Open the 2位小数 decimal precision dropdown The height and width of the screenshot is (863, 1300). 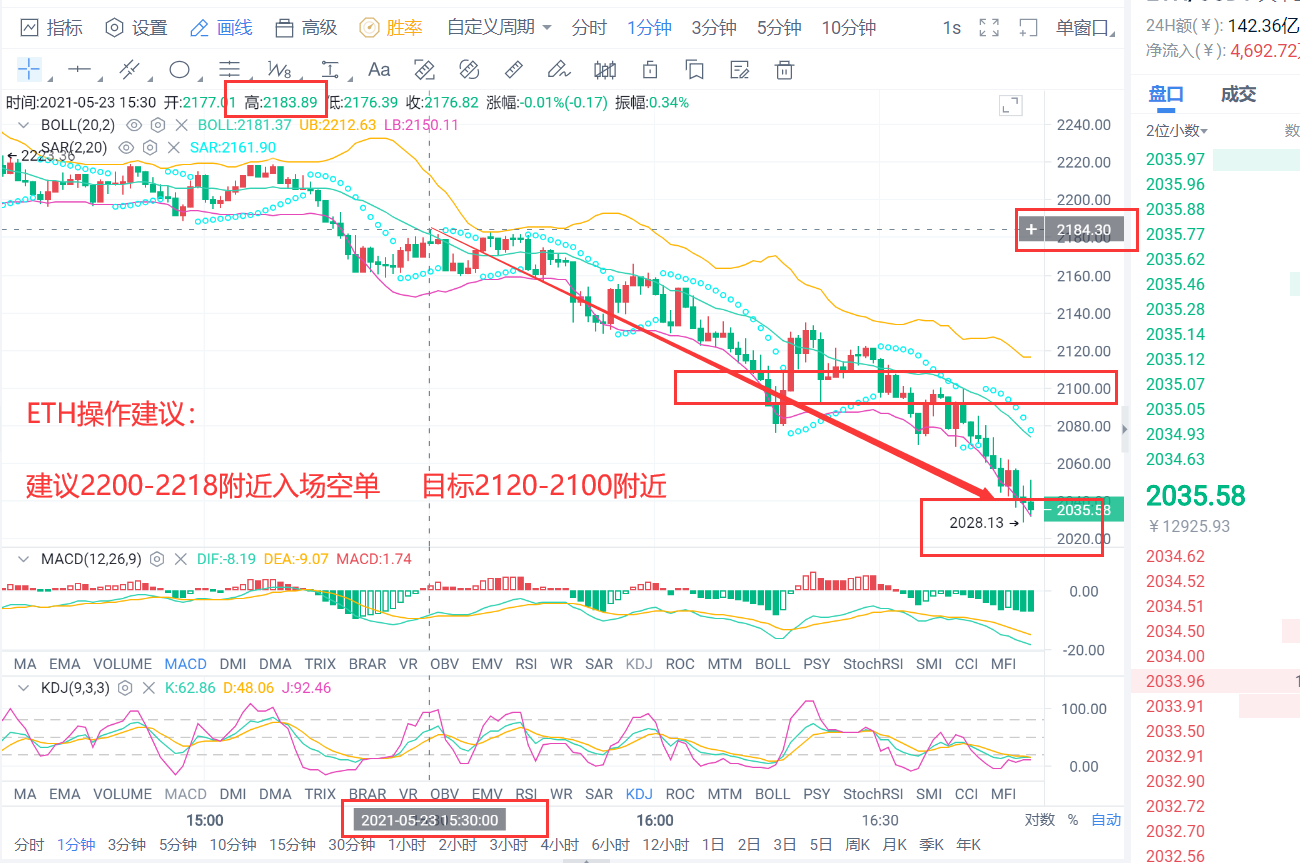click(x=1173, y=130)
